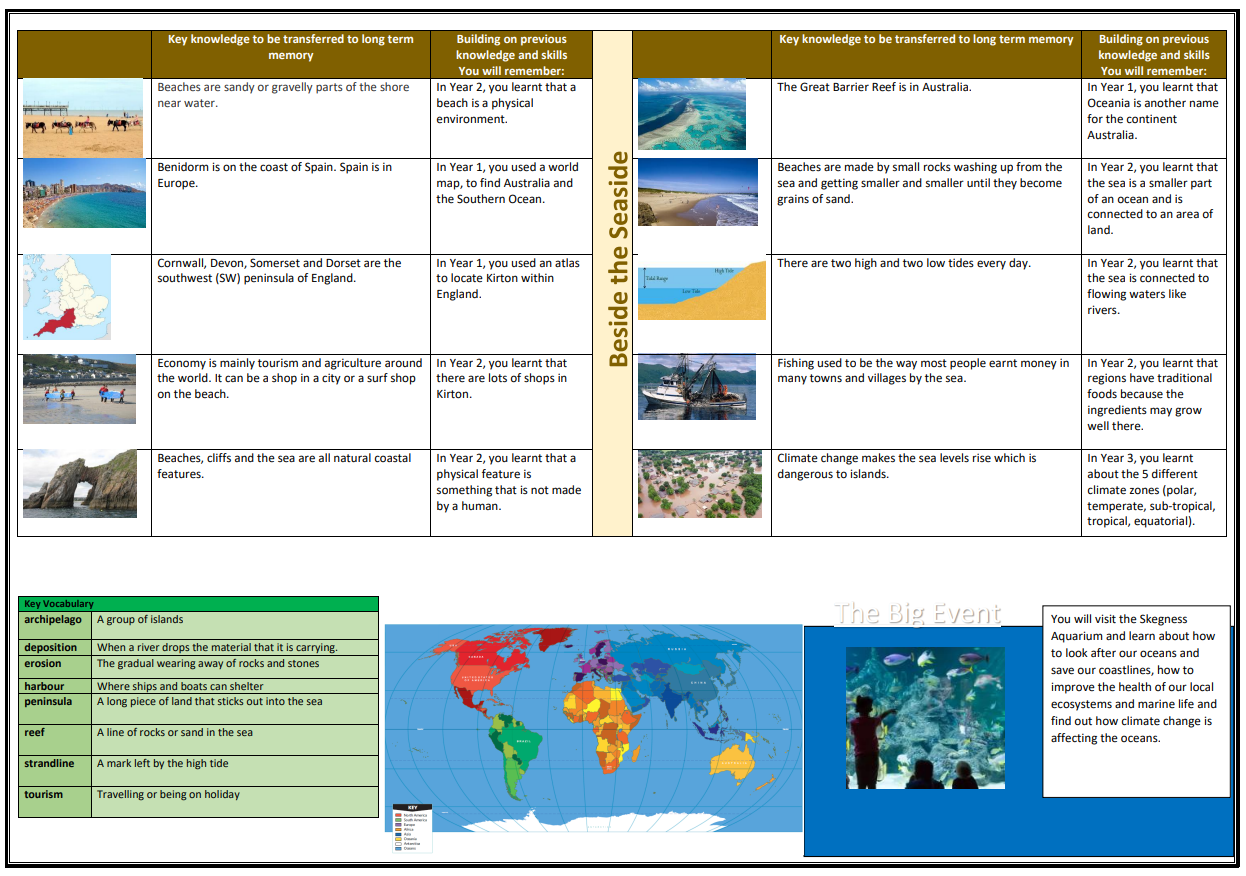
Task: Click the England map with red peninsula
Action: point(67,297)
